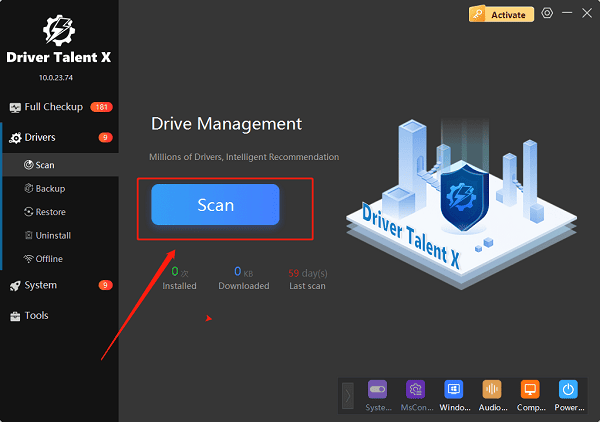
Task: Go to the Uninstall drivers page
Action: (x=52, y=236)
